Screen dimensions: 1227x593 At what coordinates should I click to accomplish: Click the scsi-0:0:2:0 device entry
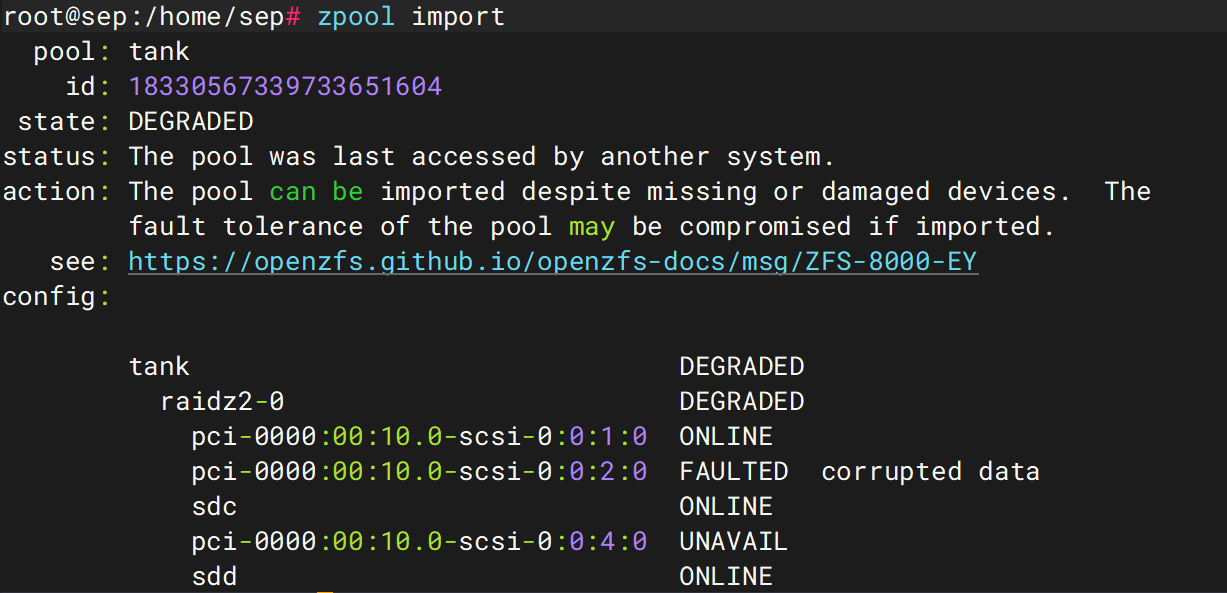click(x=419, y=472)
